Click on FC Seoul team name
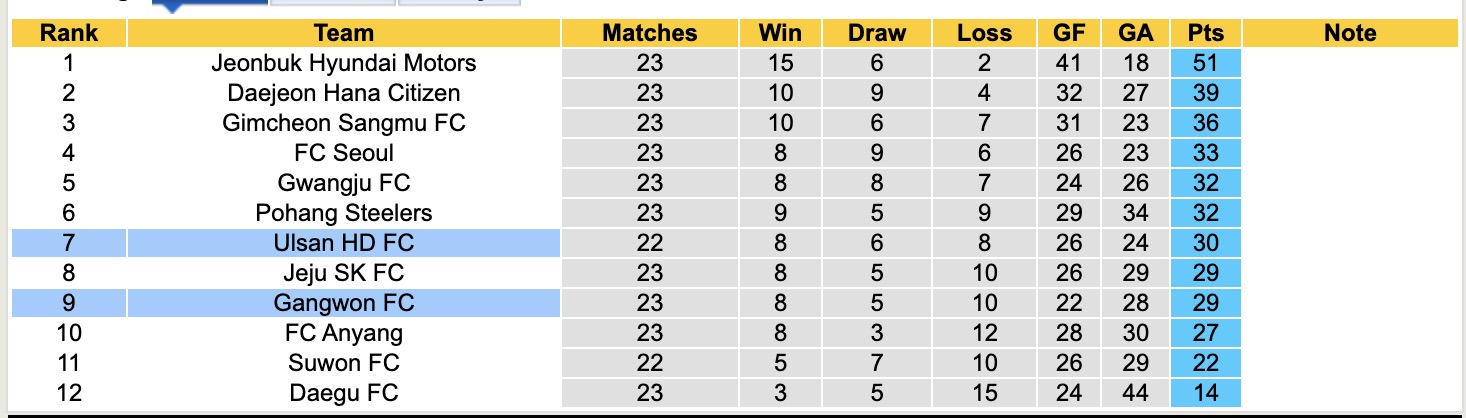This screenshot has width=1466, height=418. (343, 153)
